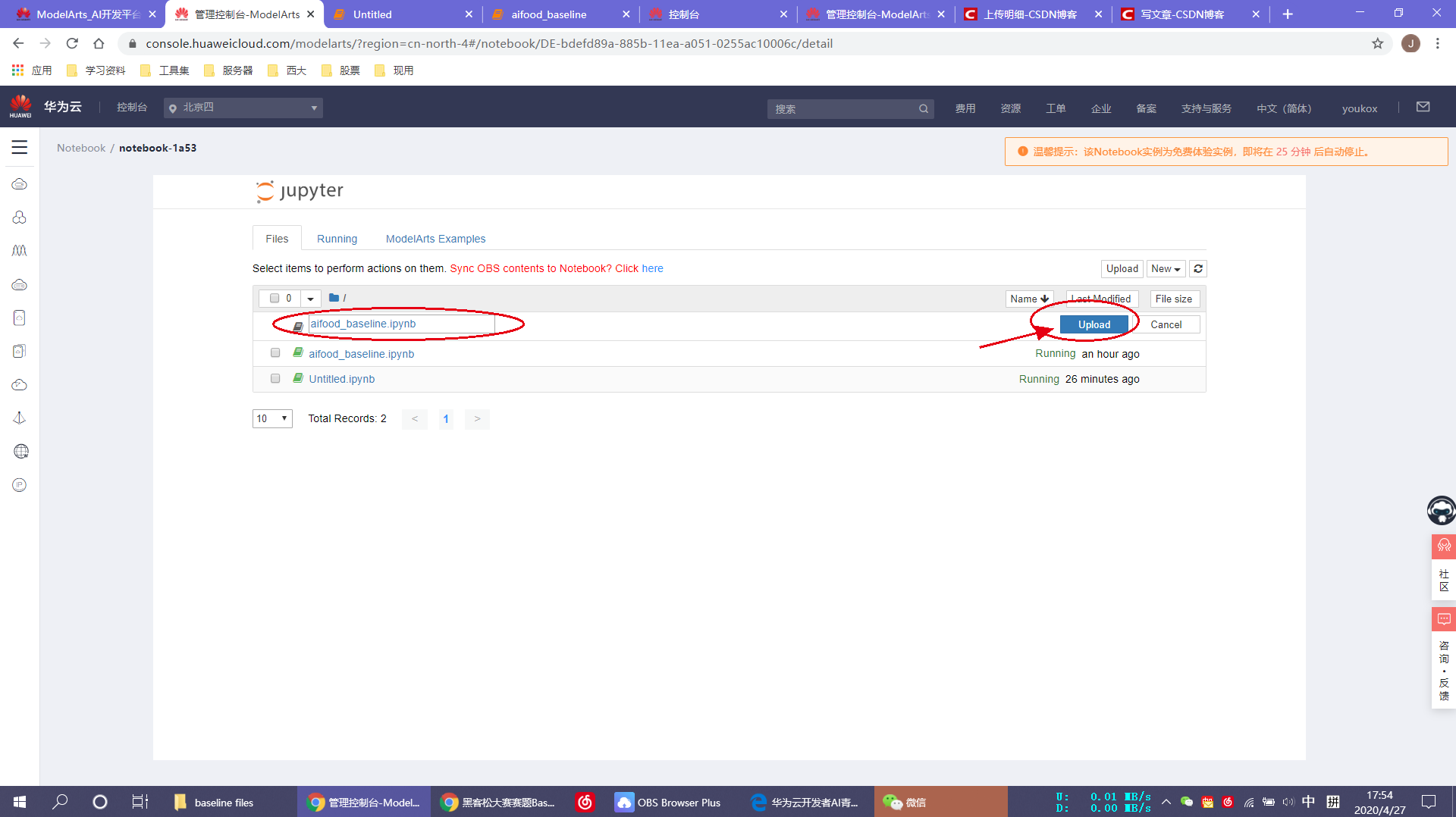The width and height of the screenshot is (1456, 817).
Task: Open the 费用 billing menu item
Action: point(965,108)
